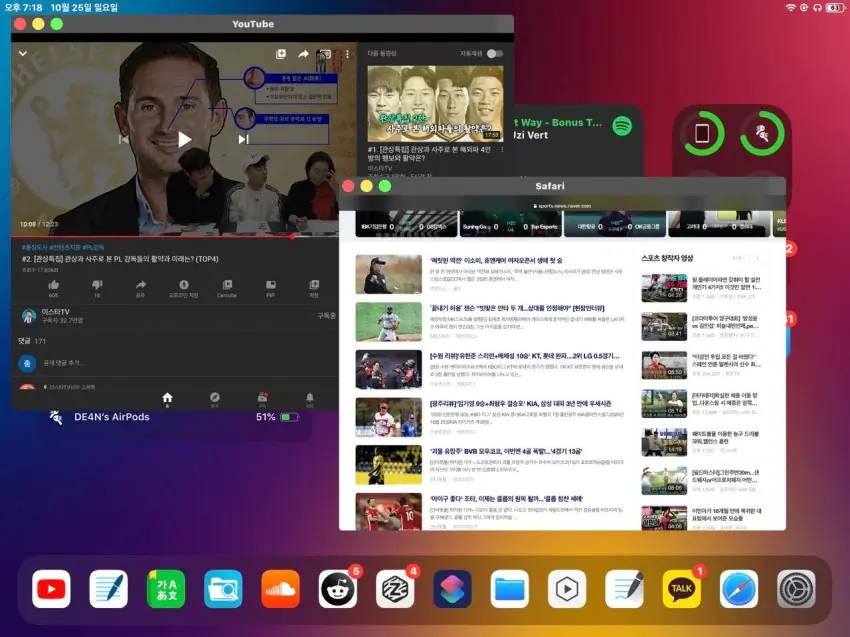Open the '이소미' golf article headline in Safari
The height and width of the screenshot is (637, 850).
click(496, 260)
